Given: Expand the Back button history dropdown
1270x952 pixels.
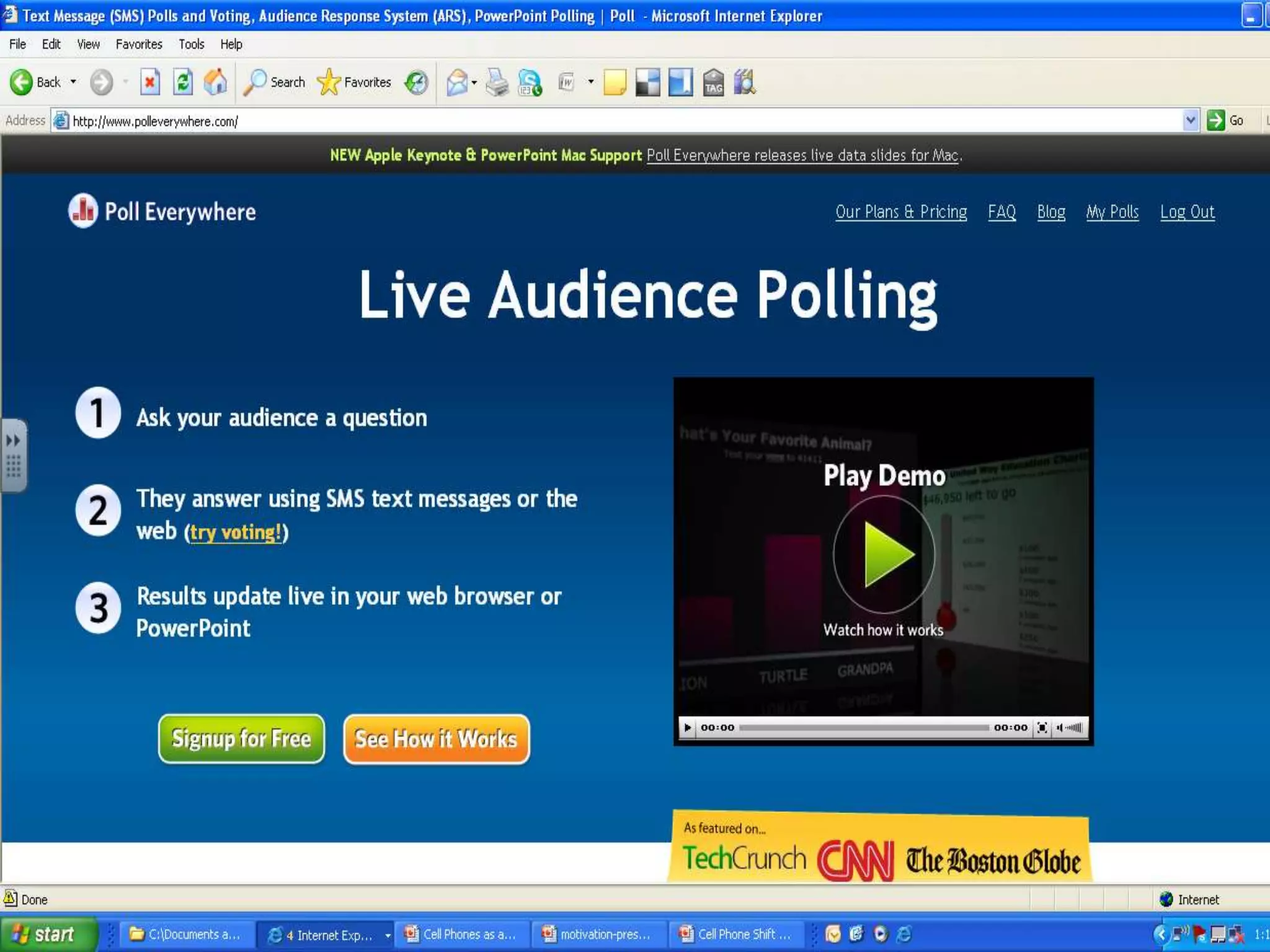Looking at the screenshot, I should pos(73,82).
